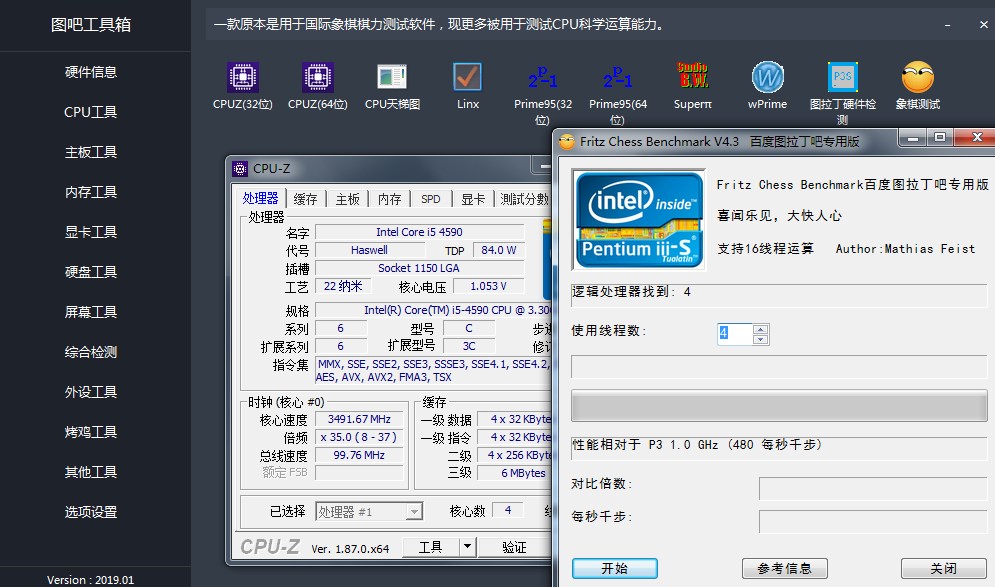Switch to the 缓存 tab in CPU-Z
This screenshot has height=587, width=995.
pyautogui.click(x=305, y=199)
